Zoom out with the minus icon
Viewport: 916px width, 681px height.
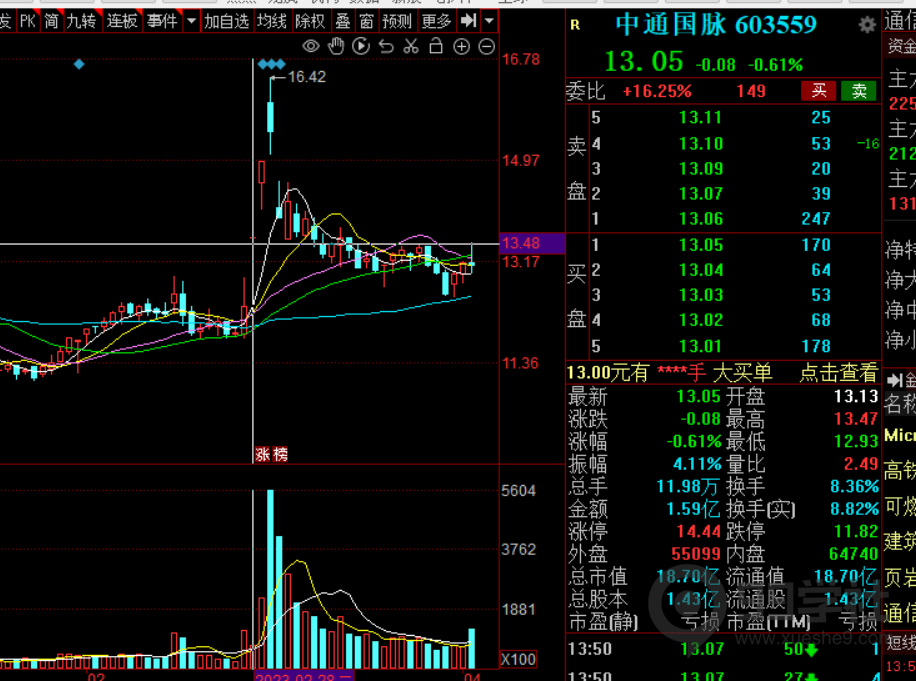point(487,46)
